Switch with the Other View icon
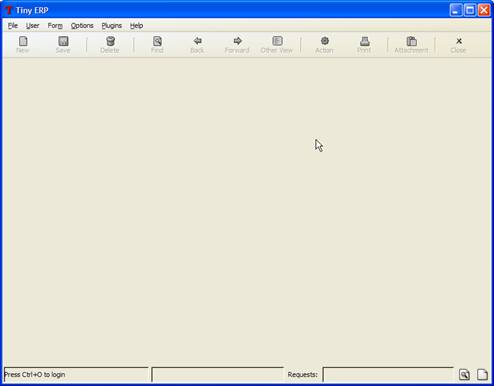The width and height of the screenshot is (494, 386). (277, 41)
